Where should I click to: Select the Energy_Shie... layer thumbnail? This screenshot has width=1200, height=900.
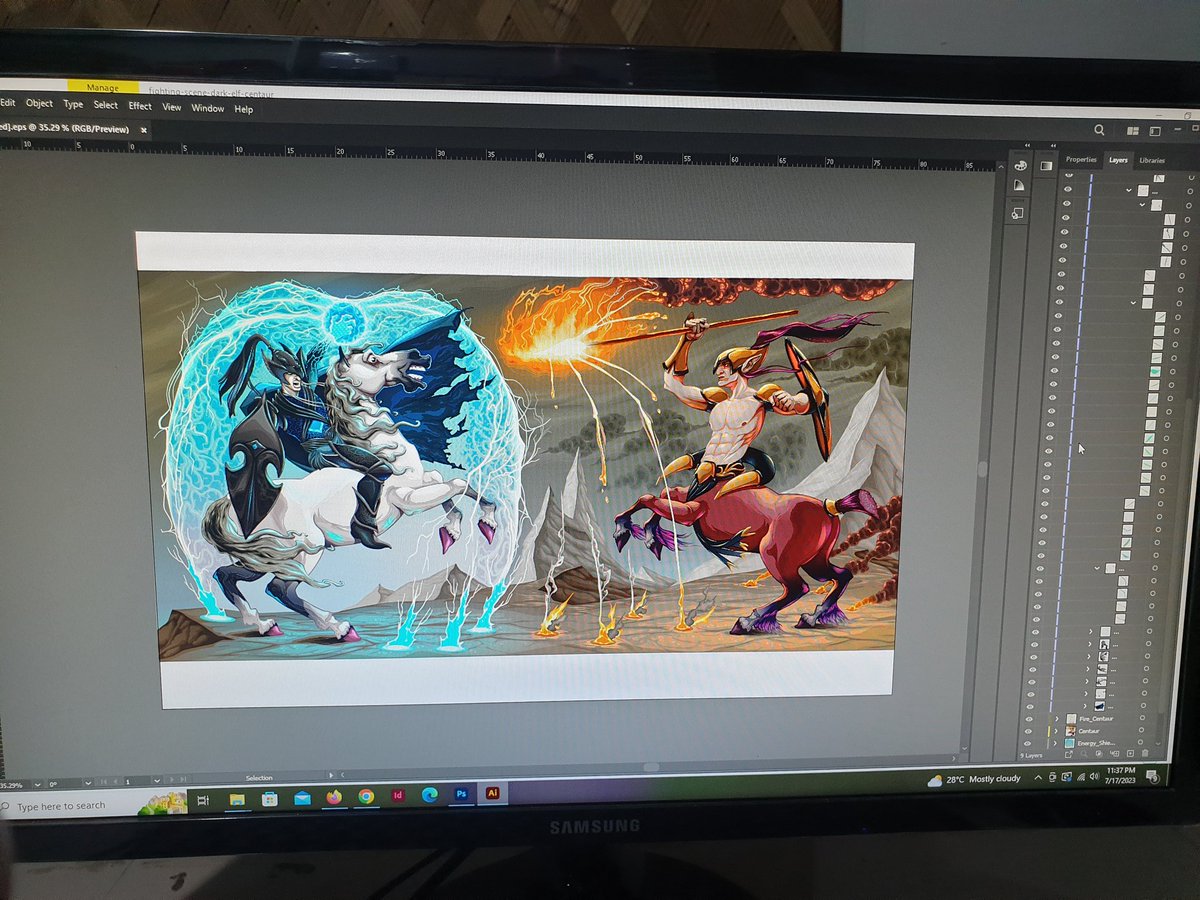[x=1069, y=743]
